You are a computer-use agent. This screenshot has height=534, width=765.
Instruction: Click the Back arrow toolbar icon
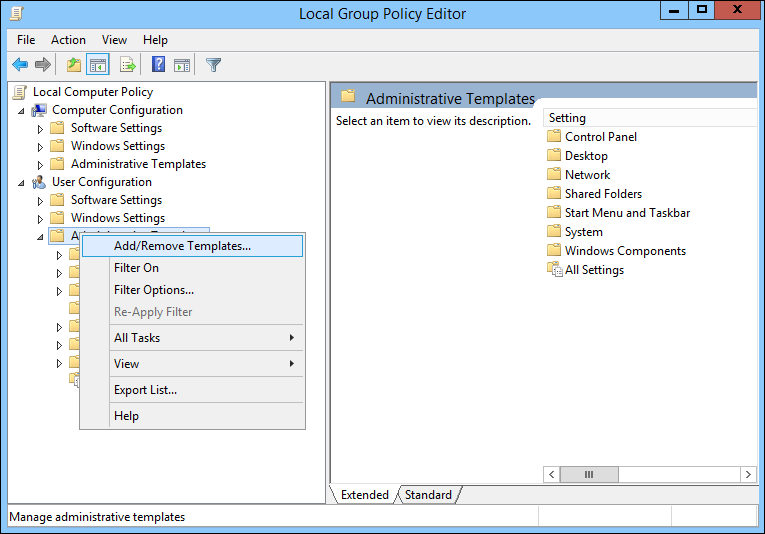coord(20,64)
